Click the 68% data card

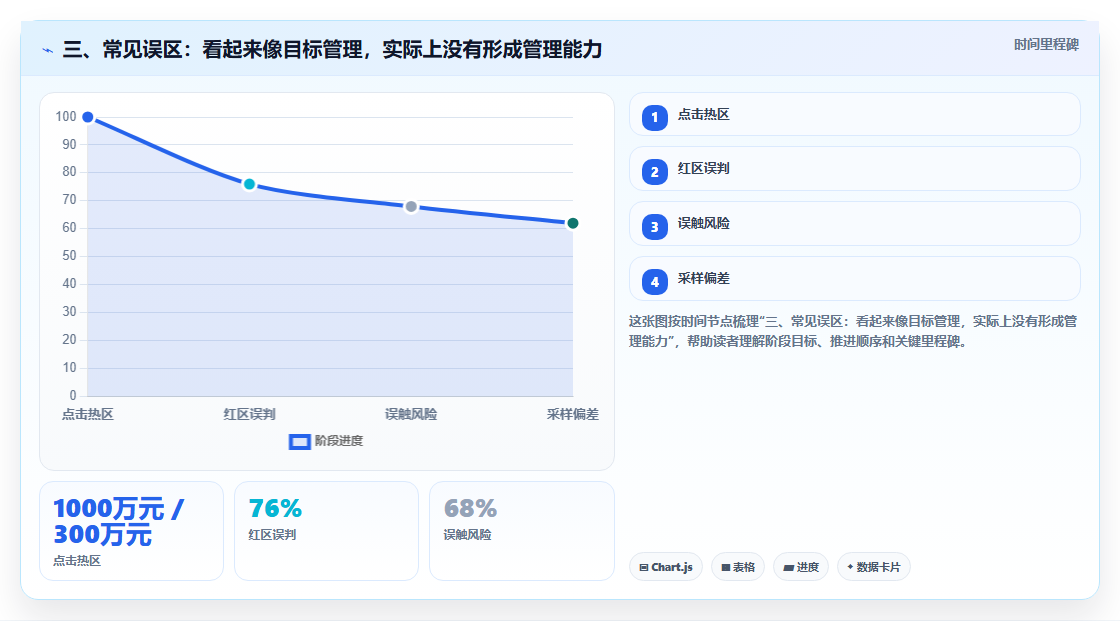[x=521, y=531]
